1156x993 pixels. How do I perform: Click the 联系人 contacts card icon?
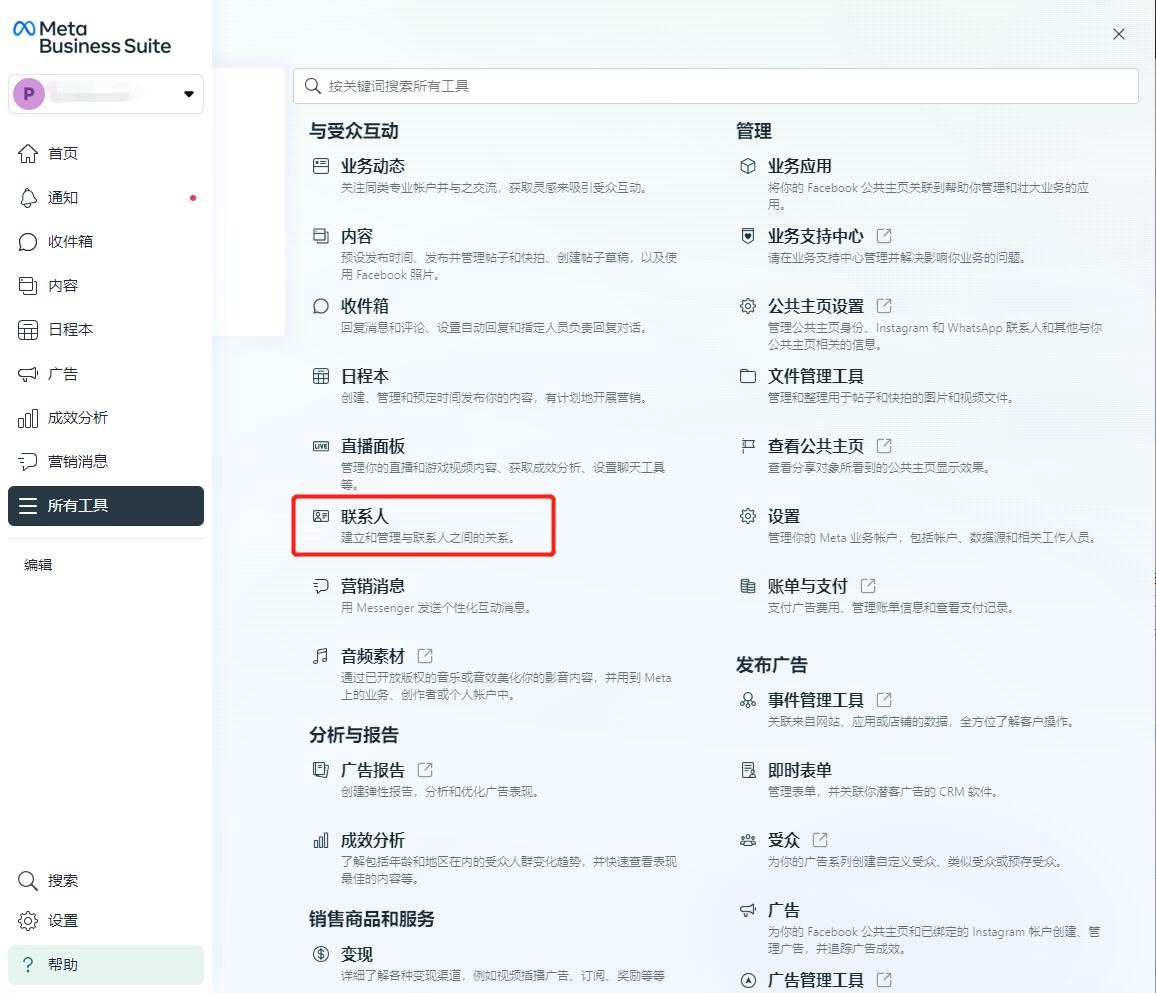coord(321,516)
